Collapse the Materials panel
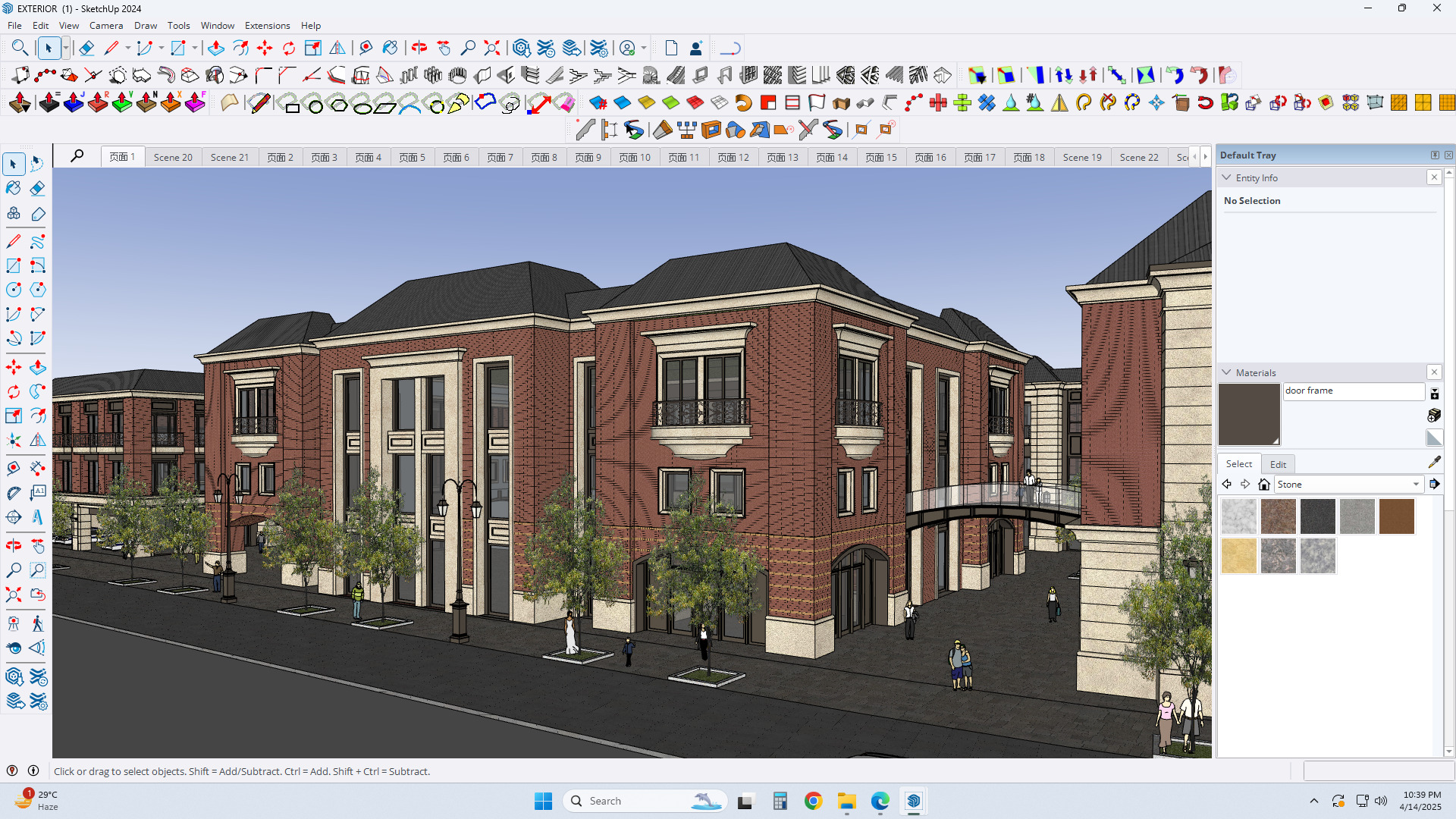 click(1226, 372)
